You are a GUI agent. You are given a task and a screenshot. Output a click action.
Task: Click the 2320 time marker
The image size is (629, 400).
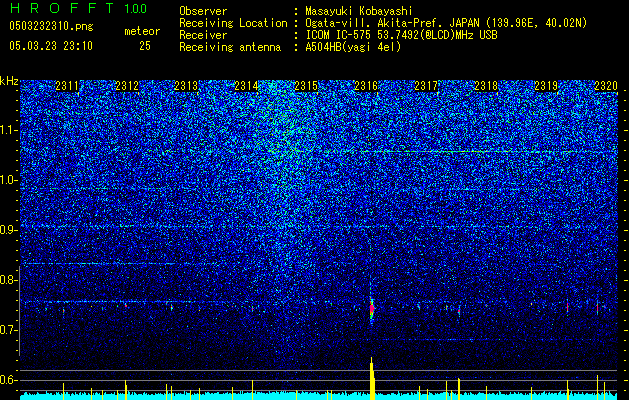coord(606,86)
